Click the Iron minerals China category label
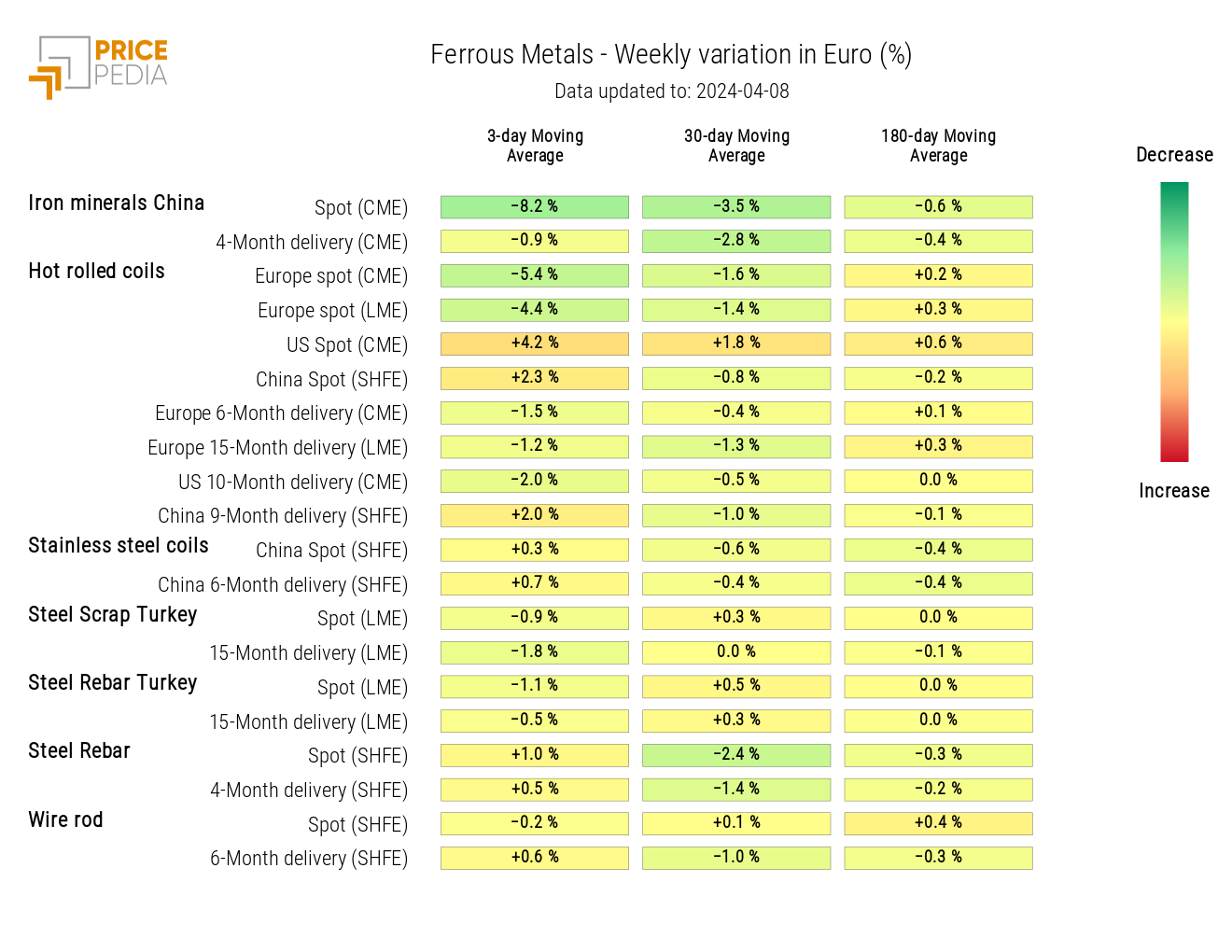 coord(116,203)
